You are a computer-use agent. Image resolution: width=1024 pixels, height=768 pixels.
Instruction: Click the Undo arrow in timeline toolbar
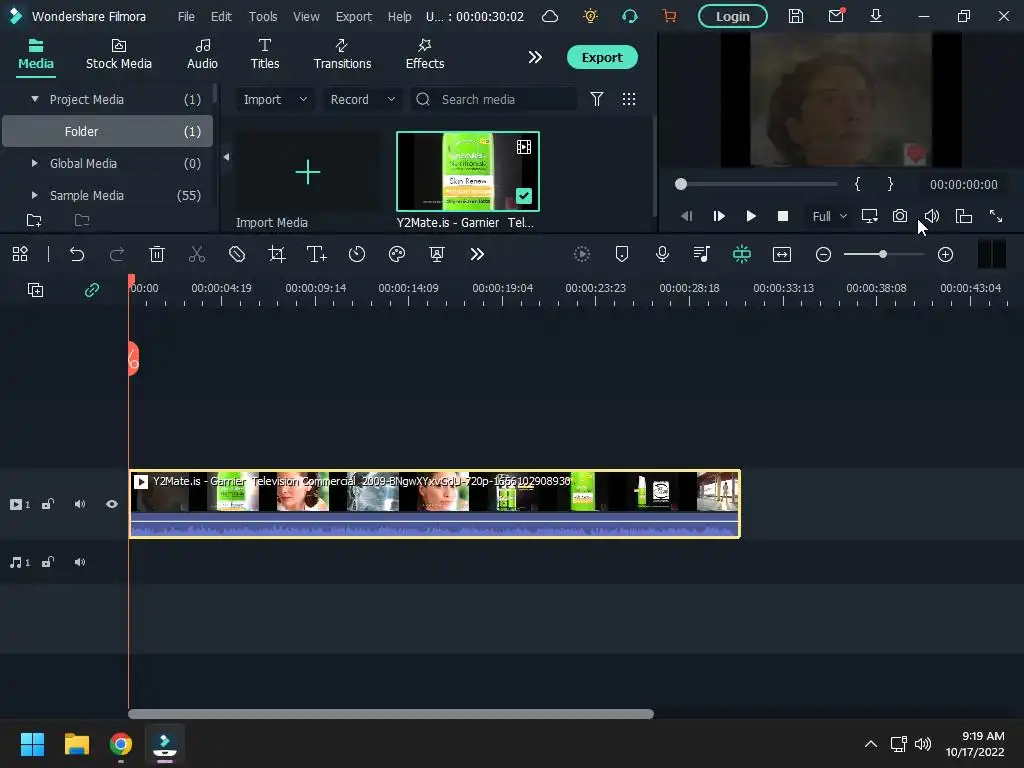pyautogui.click(x=77, y=254)
